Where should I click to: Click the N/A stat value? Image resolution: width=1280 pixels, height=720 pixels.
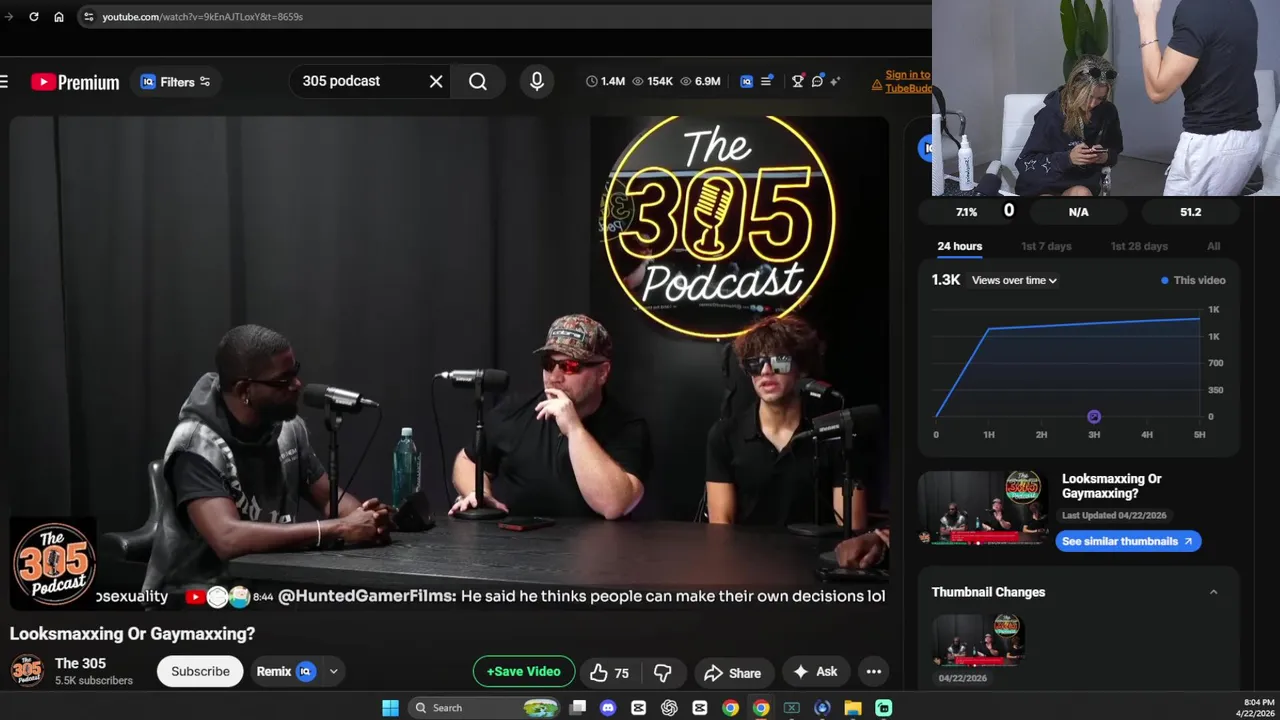(x=1078, y=212)
